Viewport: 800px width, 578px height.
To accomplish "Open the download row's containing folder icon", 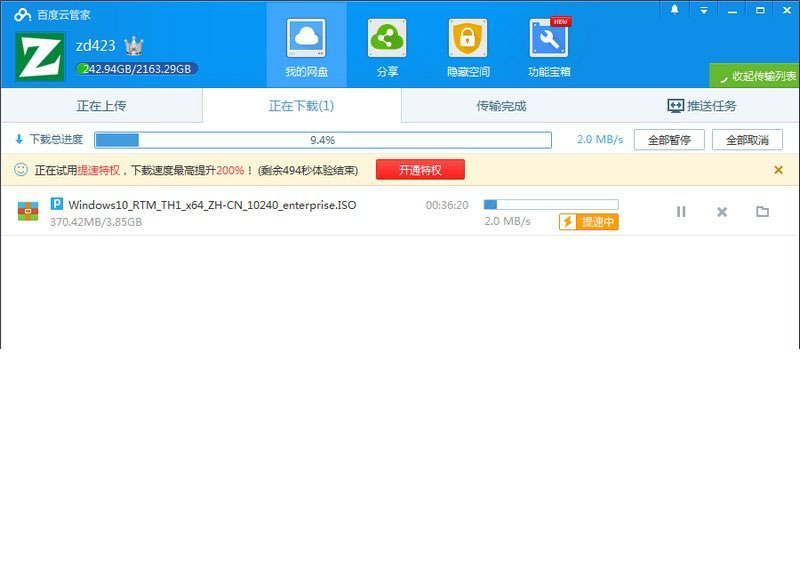I will tap(762, 212).
